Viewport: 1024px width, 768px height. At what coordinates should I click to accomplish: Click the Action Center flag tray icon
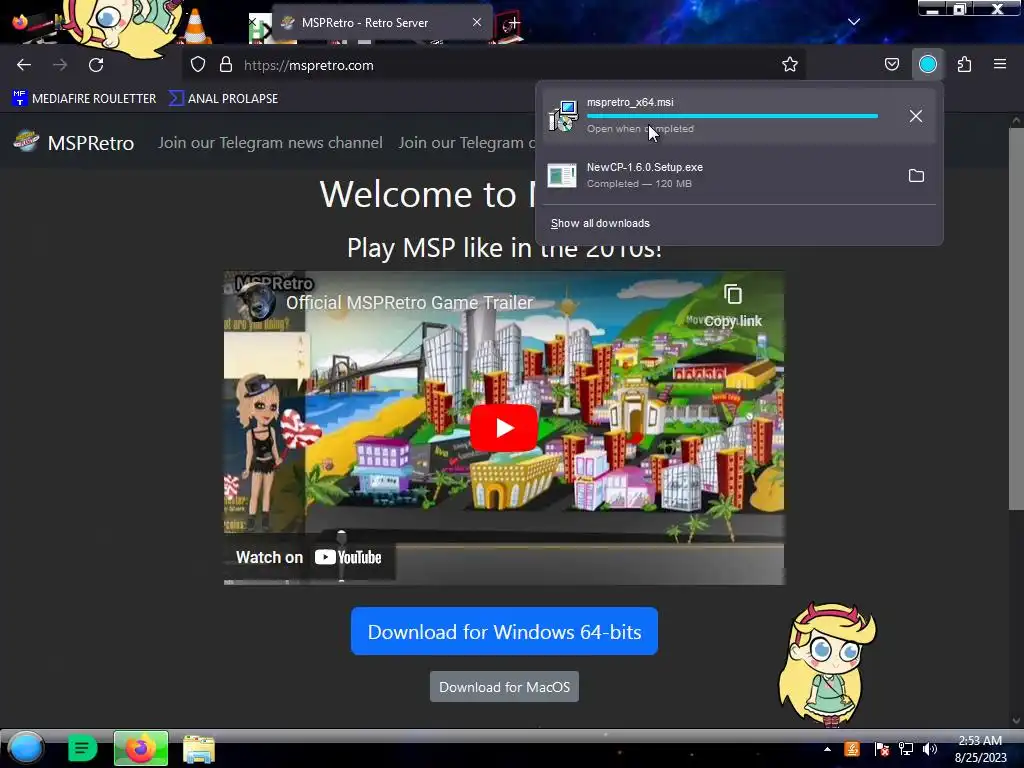click(882, 749)
